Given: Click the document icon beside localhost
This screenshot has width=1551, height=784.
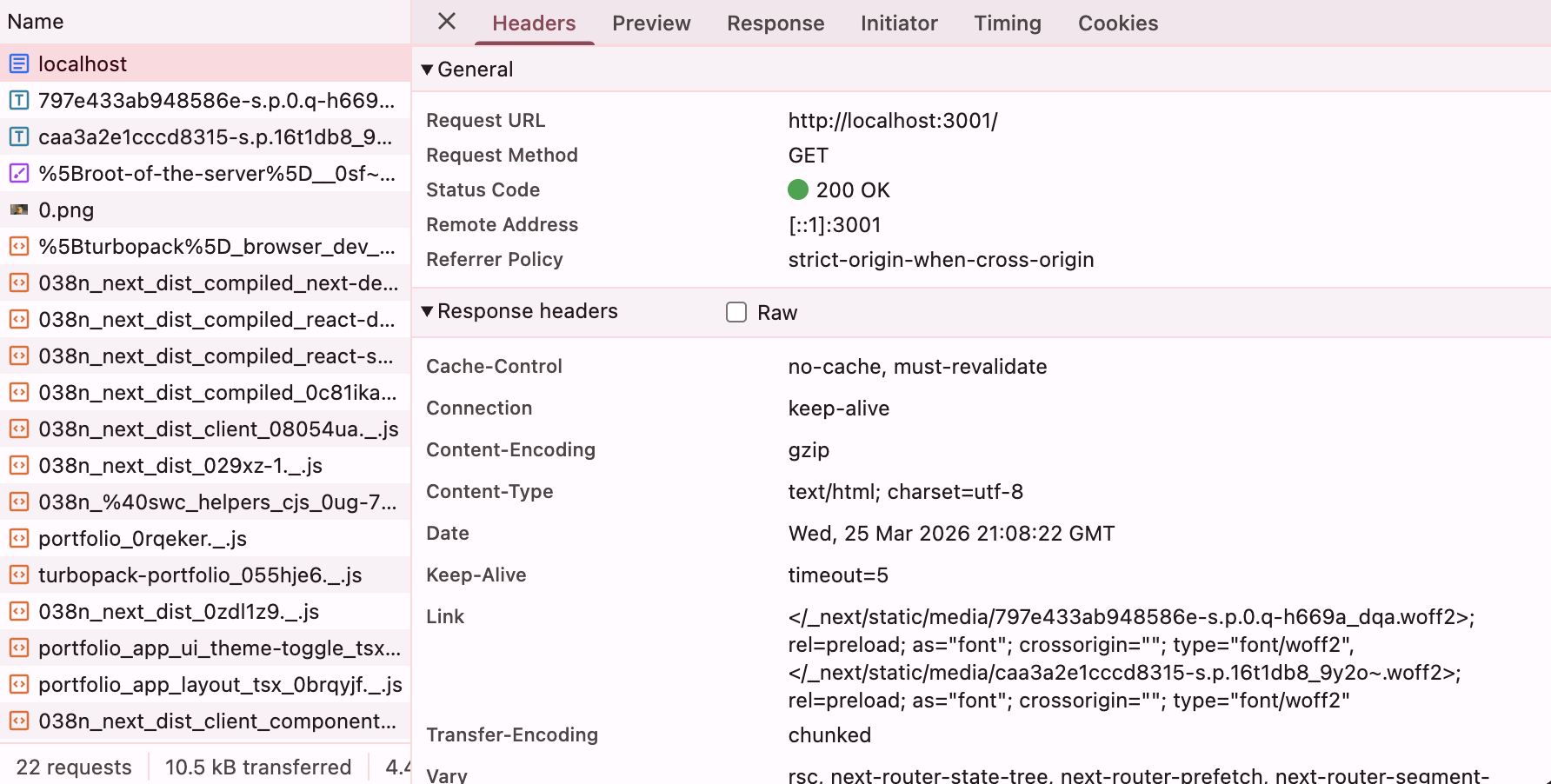Looking at the screenshot, I should tap(19, 63).
